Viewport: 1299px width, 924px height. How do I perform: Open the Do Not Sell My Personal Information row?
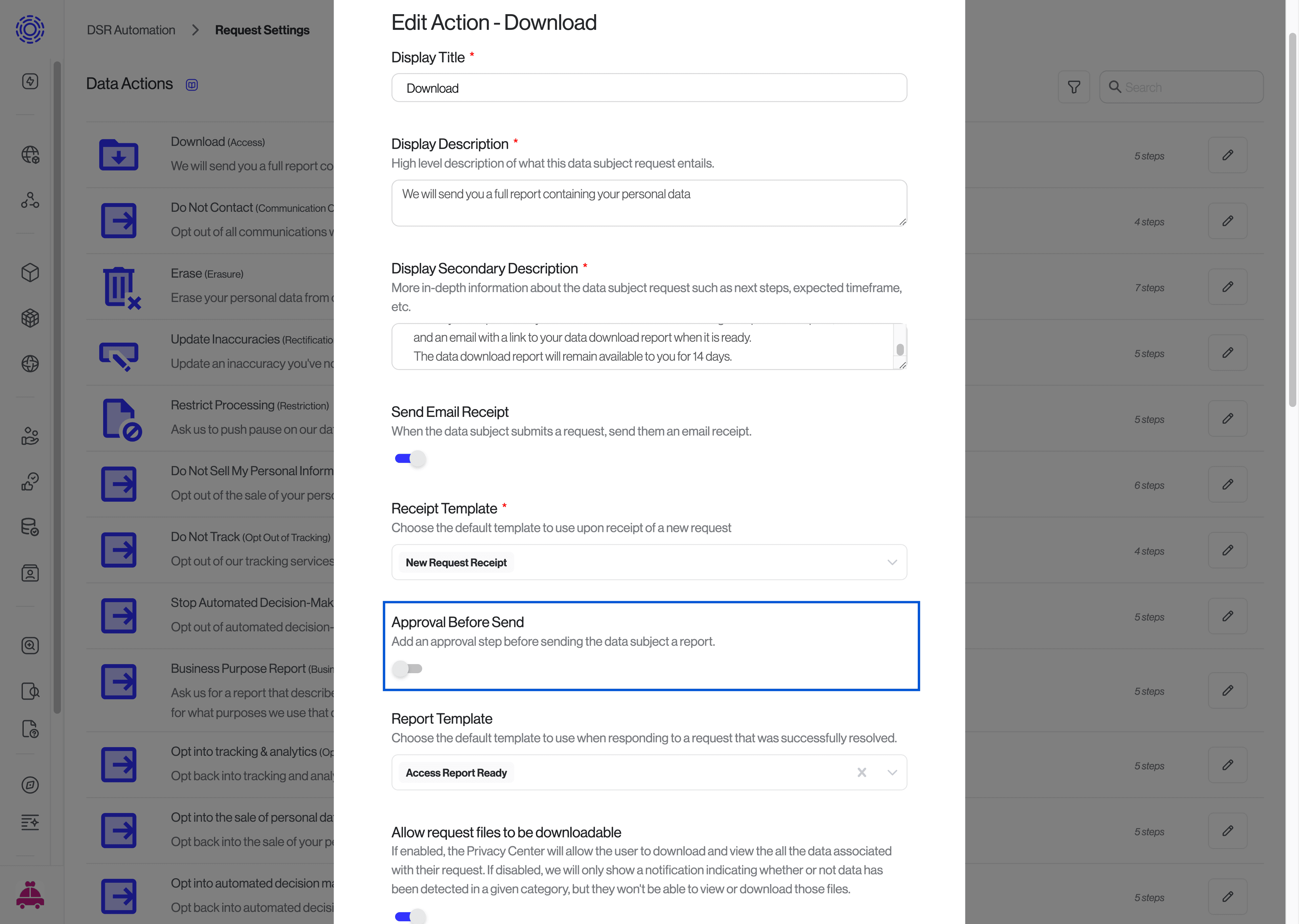[x=210, y=483]
